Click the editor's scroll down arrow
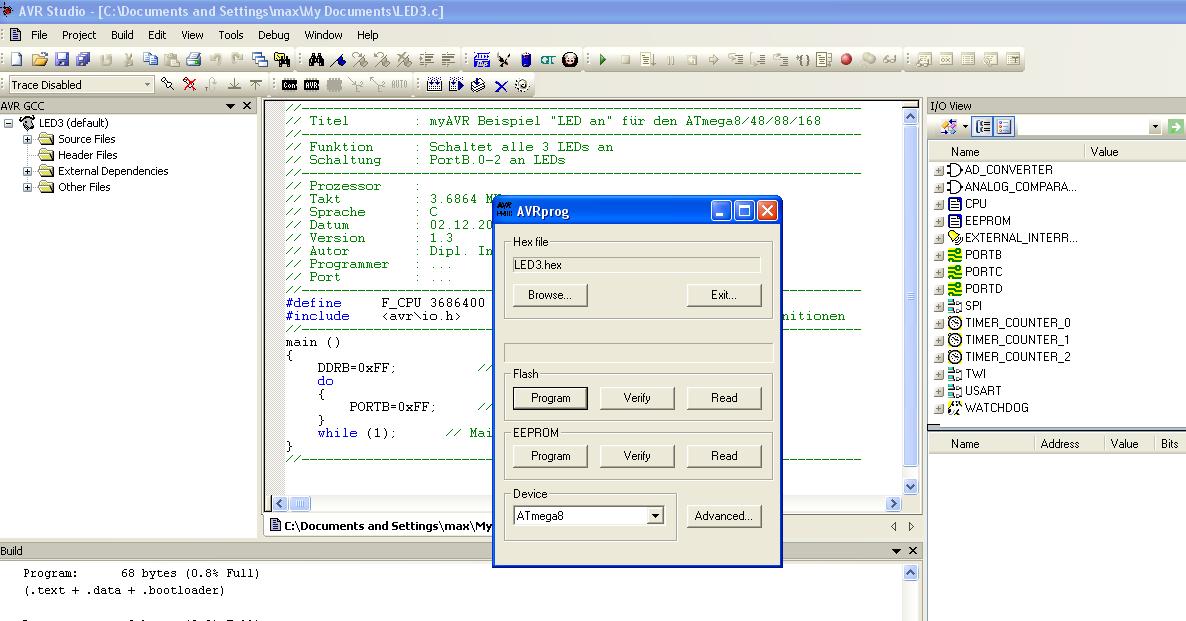This screenshot has height=621, width=1186. click(x=911, y=486)
